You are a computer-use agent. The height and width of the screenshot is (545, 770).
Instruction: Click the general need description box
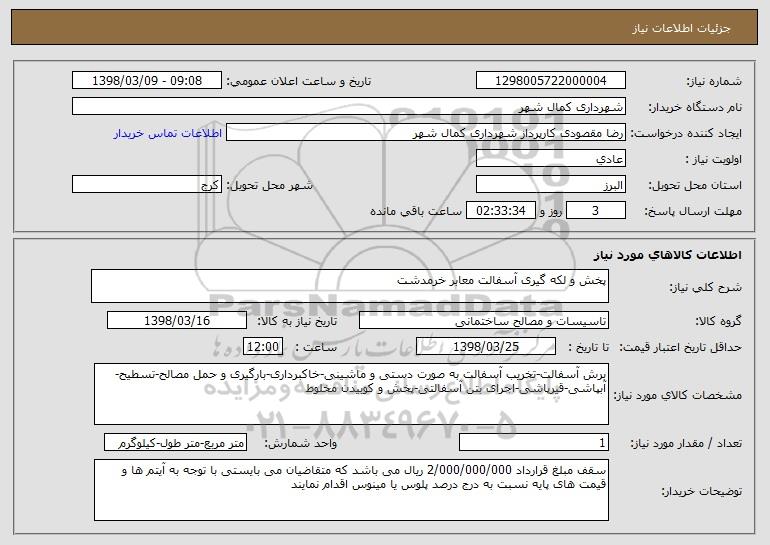click(350, 286)
